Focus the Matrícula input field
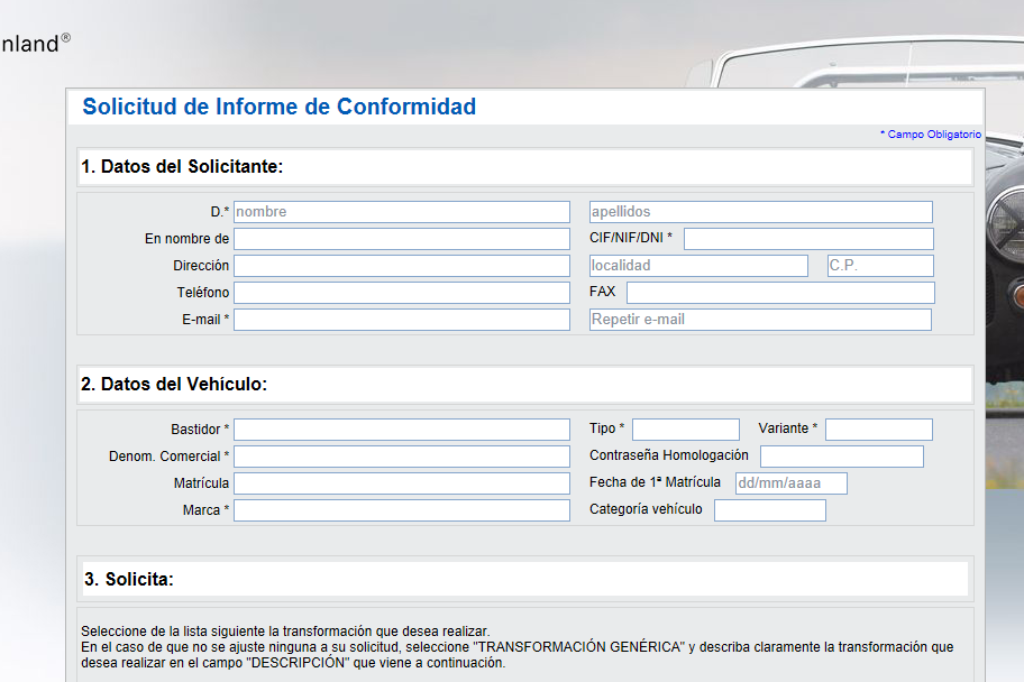The image size is (1024, 682). (401, 484)
